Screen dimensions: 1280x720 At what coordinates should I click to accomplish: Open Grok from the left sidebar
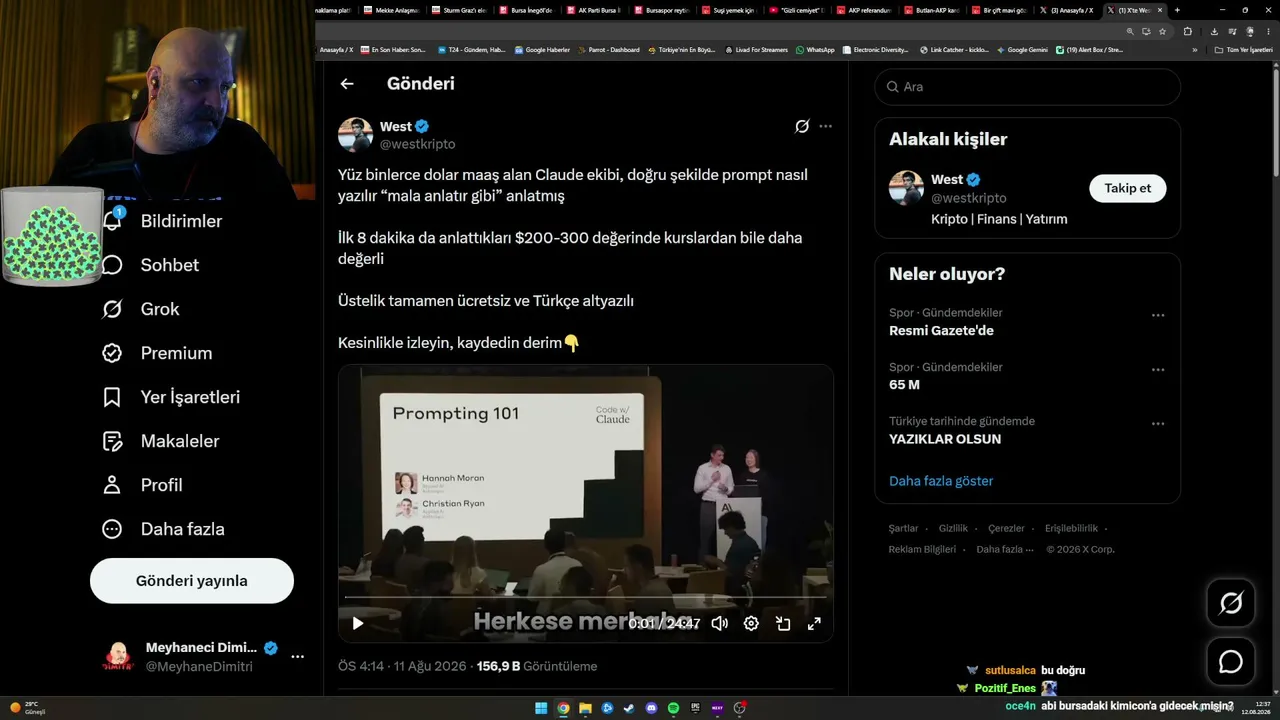coord(141,309)
